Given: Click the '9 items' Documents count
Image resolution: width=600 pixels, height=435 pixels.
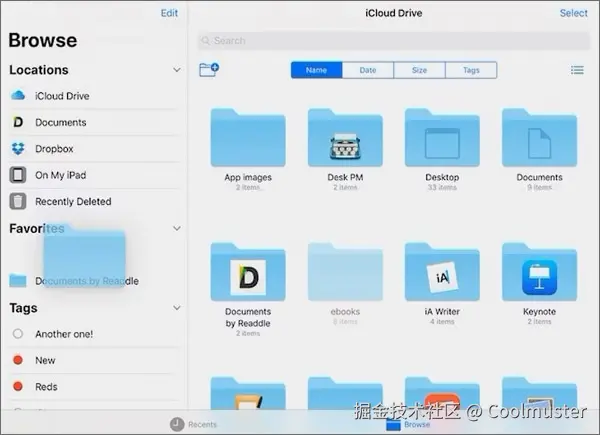Looking at the screenshot, I should [540, 187].
